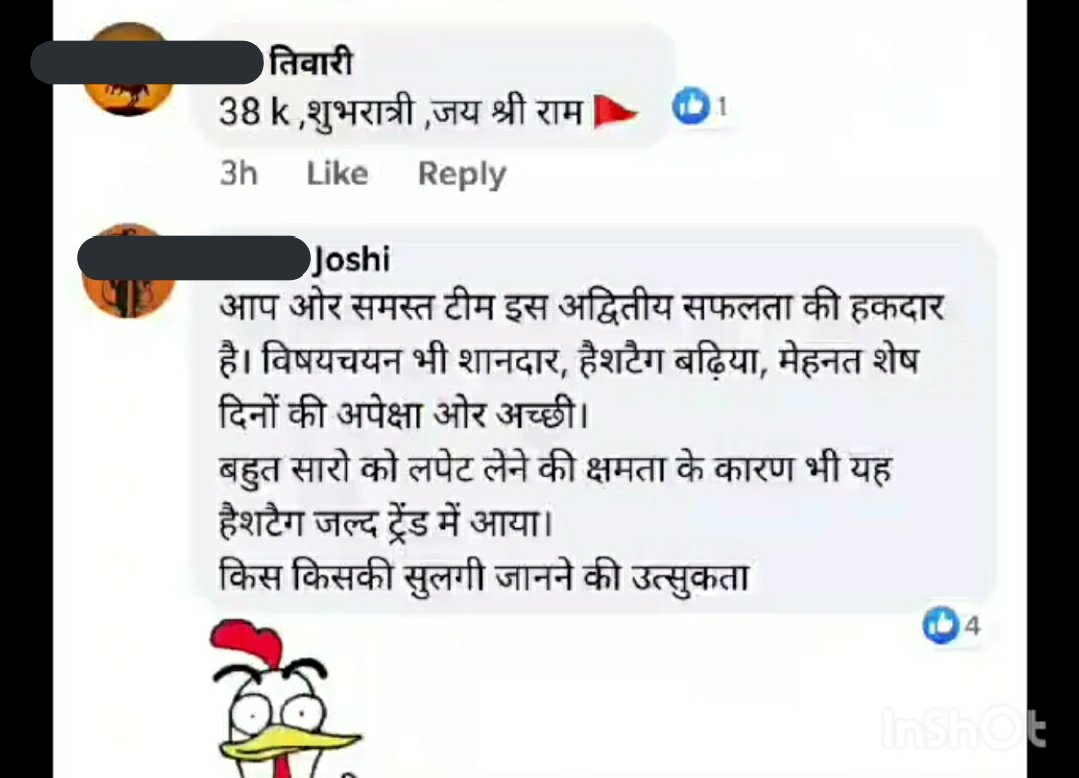Click the thumbs-up reaction icon beside first comment
Viewport: 1079px width, 778px height.
(691, 107)
